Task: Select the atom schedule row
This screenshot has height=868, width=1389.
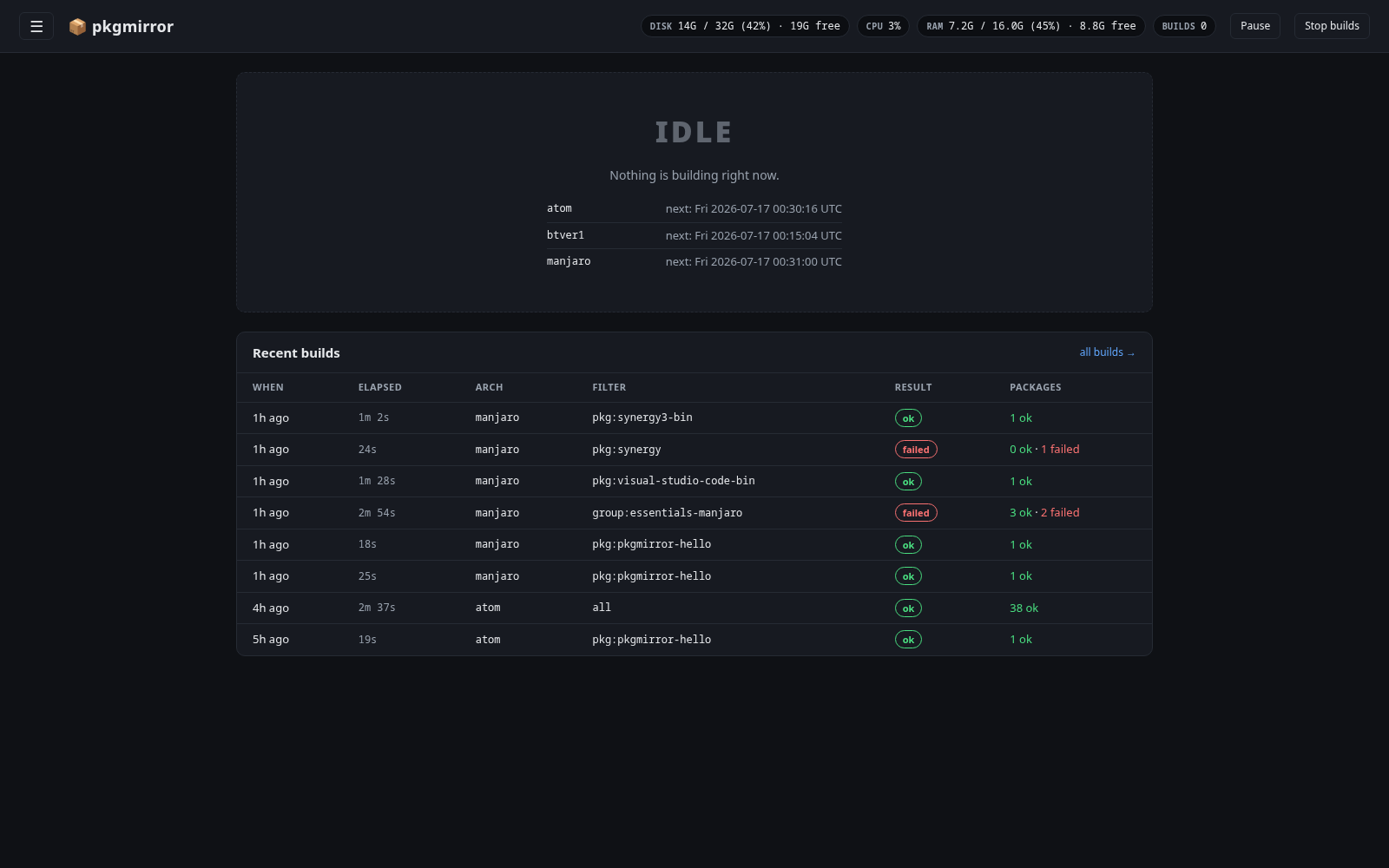Action: click(x=694, y=209)
